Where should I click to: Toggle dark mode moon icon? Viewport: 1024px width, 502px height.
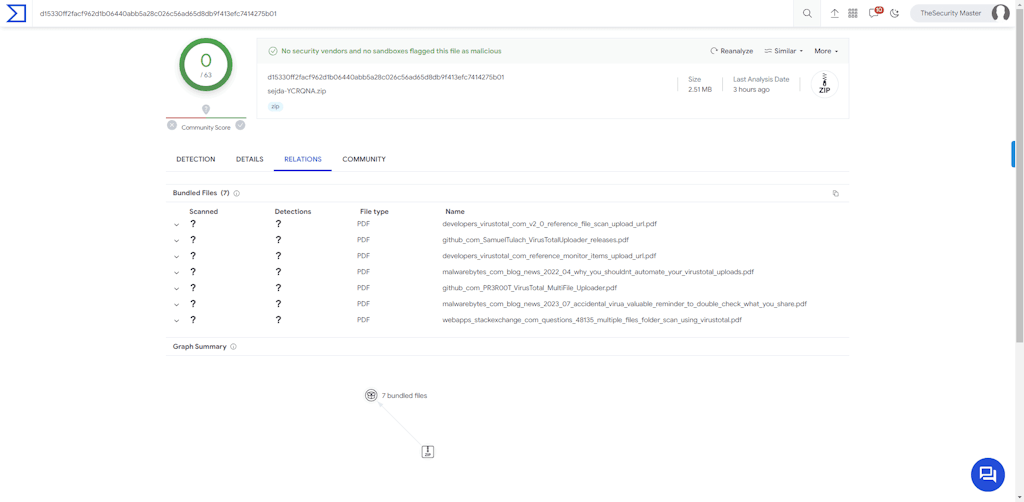(x=895, y=13)
